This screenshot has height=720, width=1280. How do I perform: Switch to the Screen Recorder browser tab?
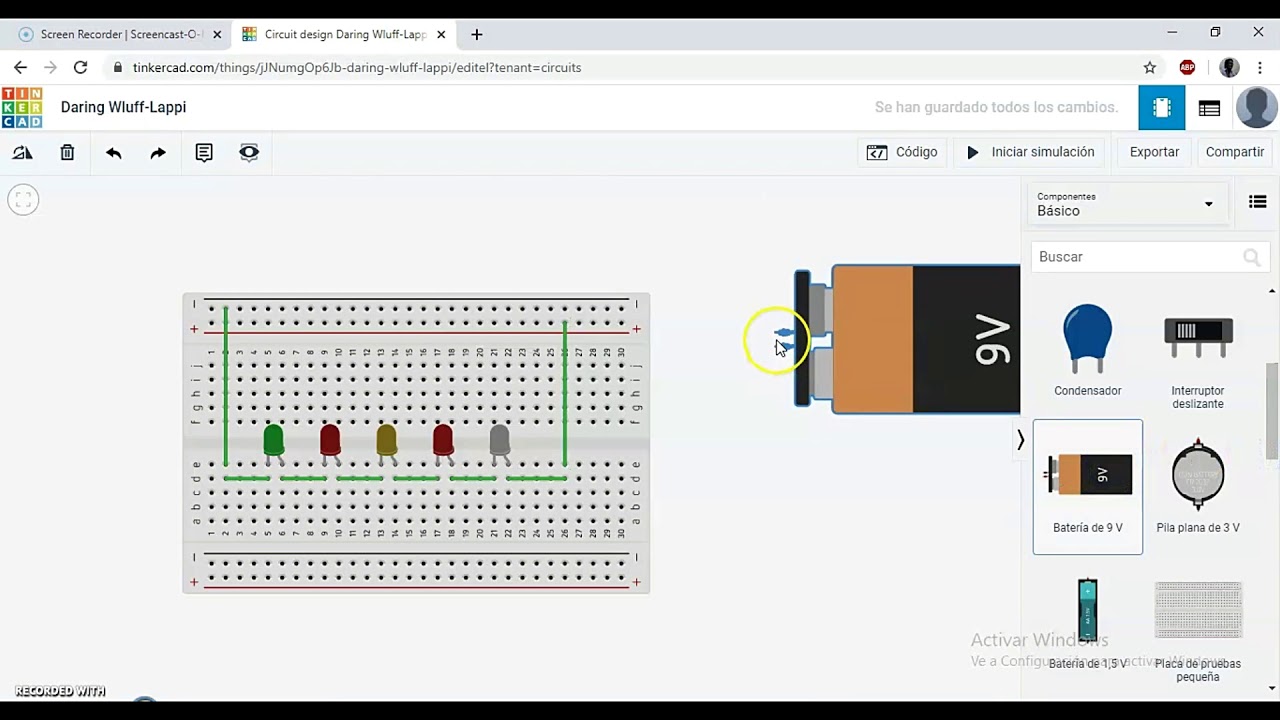(119, 34)
